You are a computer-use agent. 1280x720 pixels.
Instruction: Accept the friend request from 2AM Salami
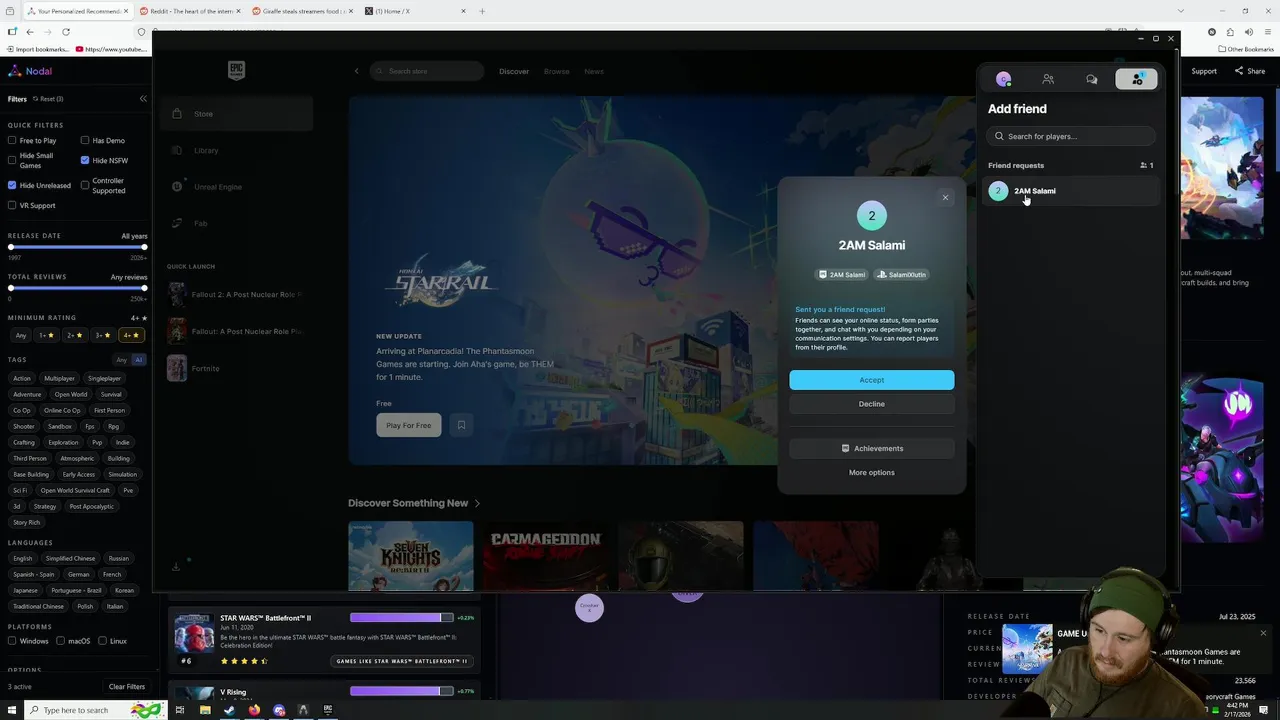(871, 380)
